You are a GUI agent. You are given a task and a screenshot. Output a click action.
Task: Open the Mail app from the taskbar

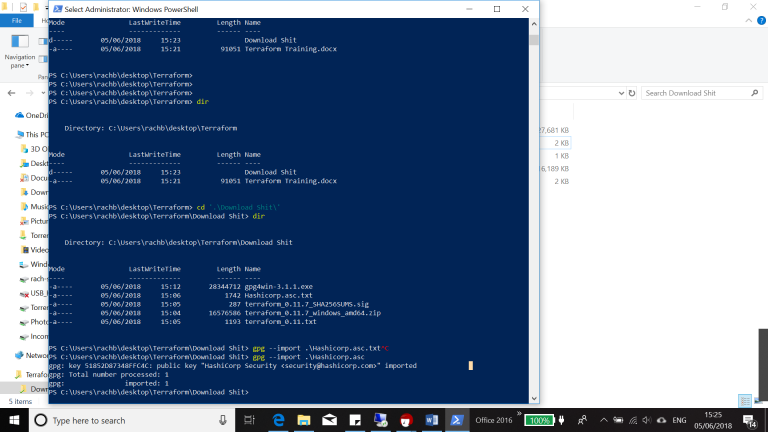click(329, 420)
